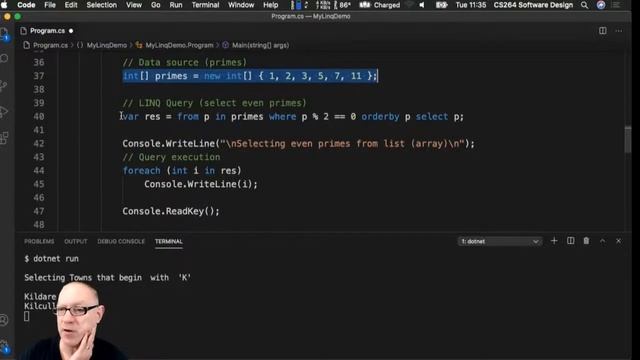Click the macOS green fullscreen window button
The height and width of the screenshot is (360, 640).
pos(18,17)
